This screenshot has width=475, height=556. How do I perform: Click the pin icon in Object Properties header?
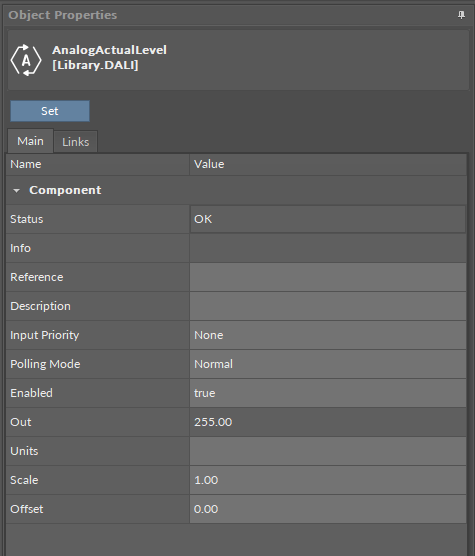(461, 15)
